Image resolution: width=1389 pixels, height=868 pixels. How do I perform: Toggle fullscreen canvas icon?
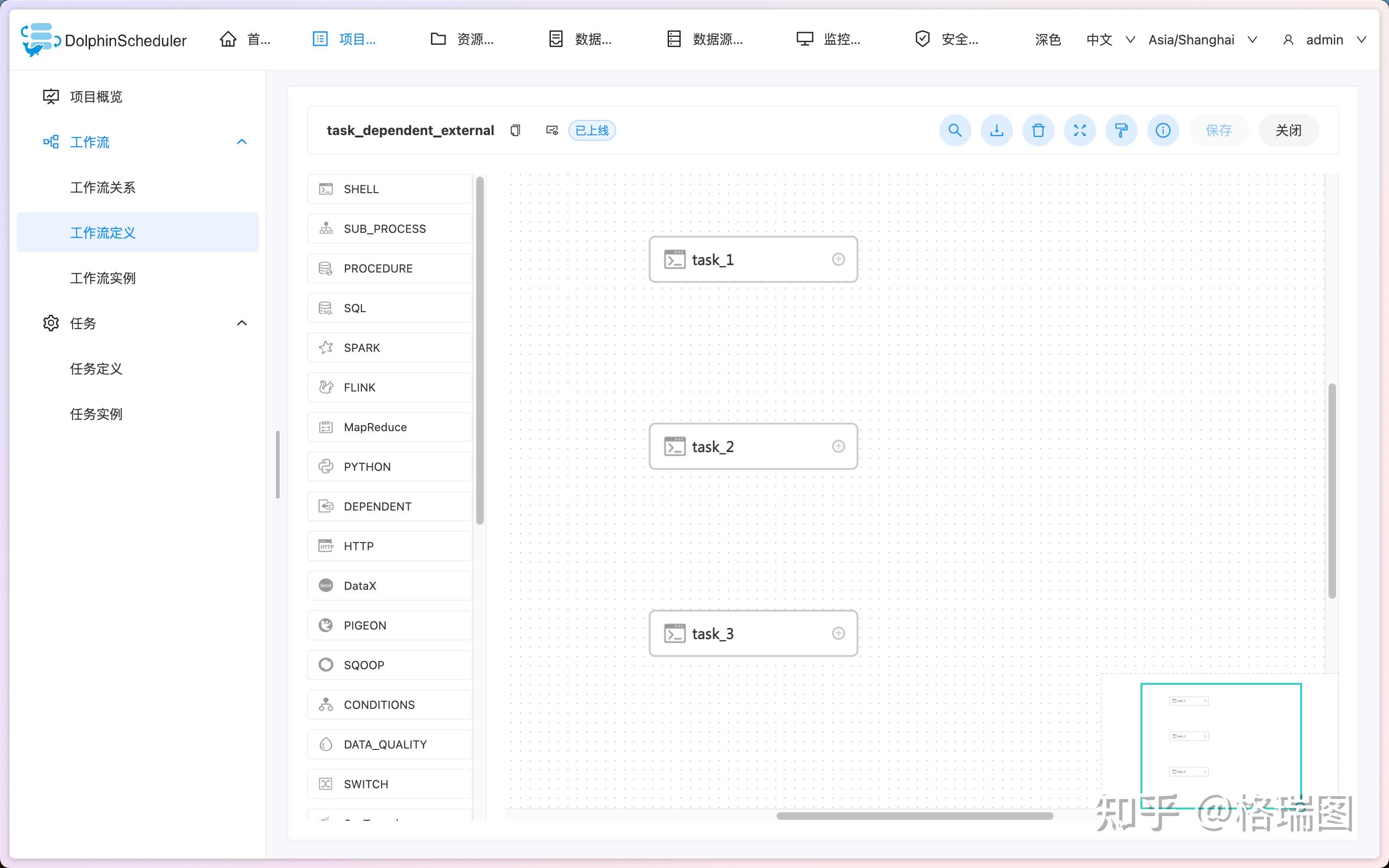tap(1080, 130)
